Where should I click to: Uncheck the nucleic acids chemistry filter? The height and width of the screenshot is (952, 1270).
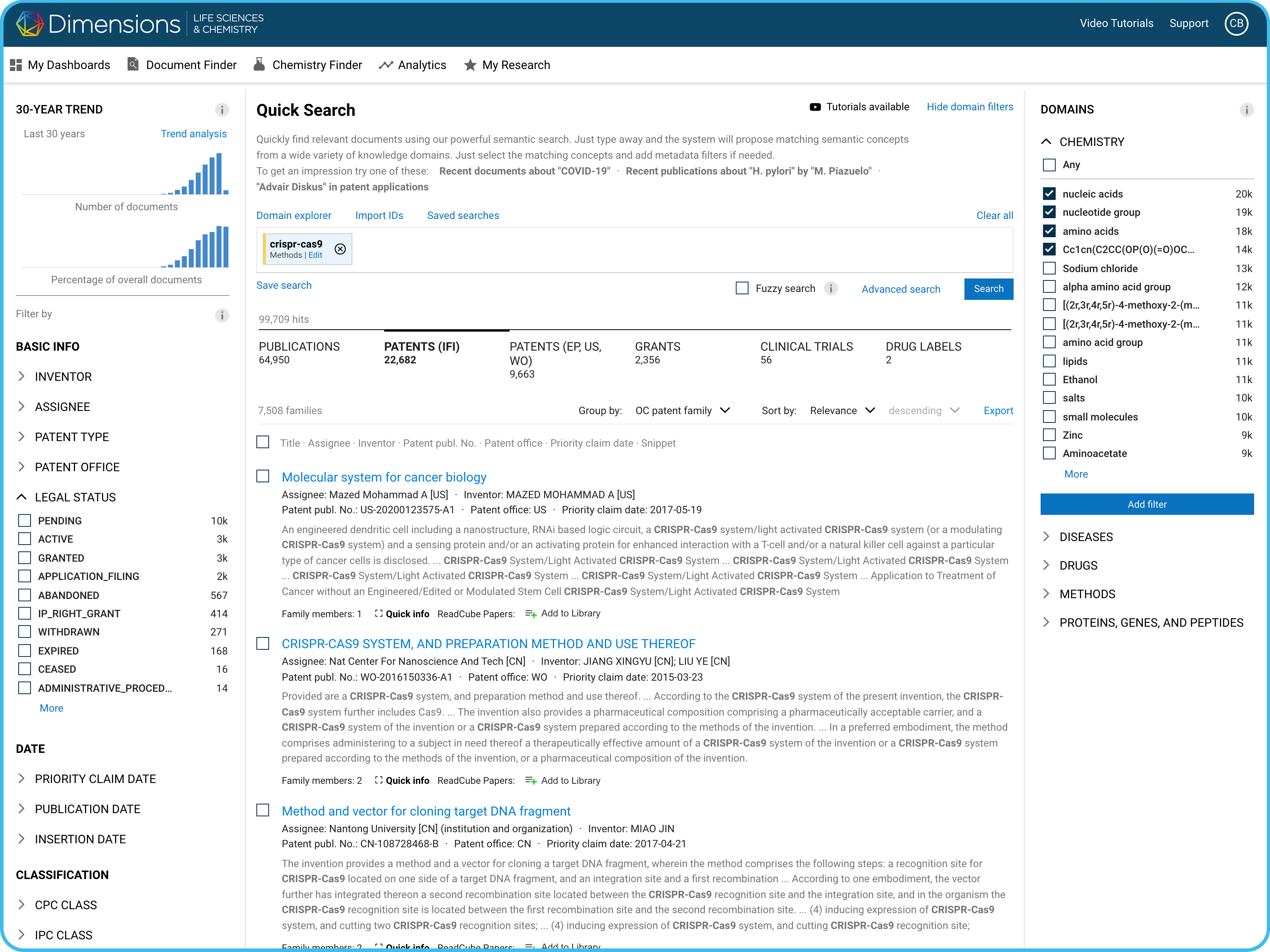pyautogui.click(x=1049, y=194)
